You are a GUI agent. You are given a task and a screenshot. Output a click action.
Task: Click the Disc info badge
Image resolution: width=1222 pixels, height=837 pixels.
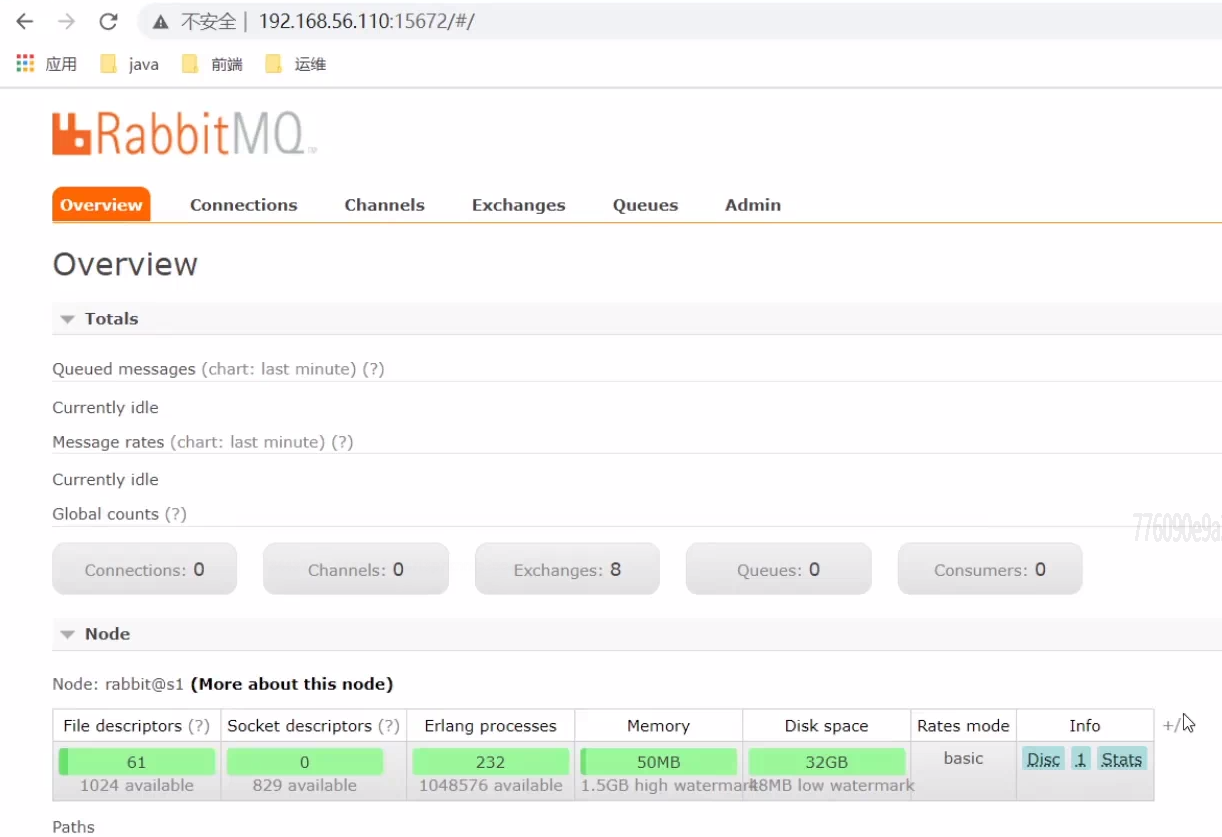point(1043,759)
